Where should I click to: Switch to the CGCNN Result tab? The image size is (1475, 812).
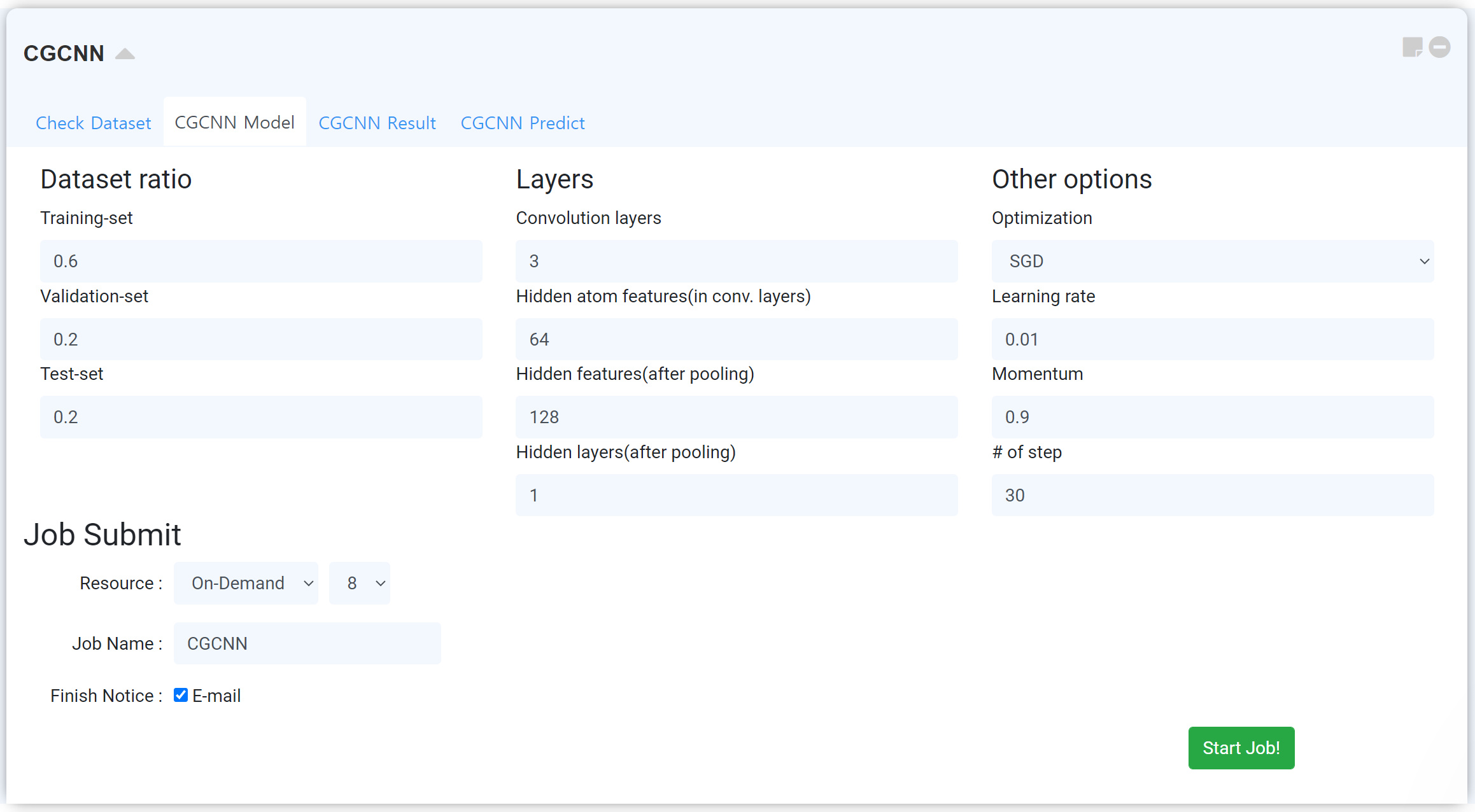(x=377, y=123)
